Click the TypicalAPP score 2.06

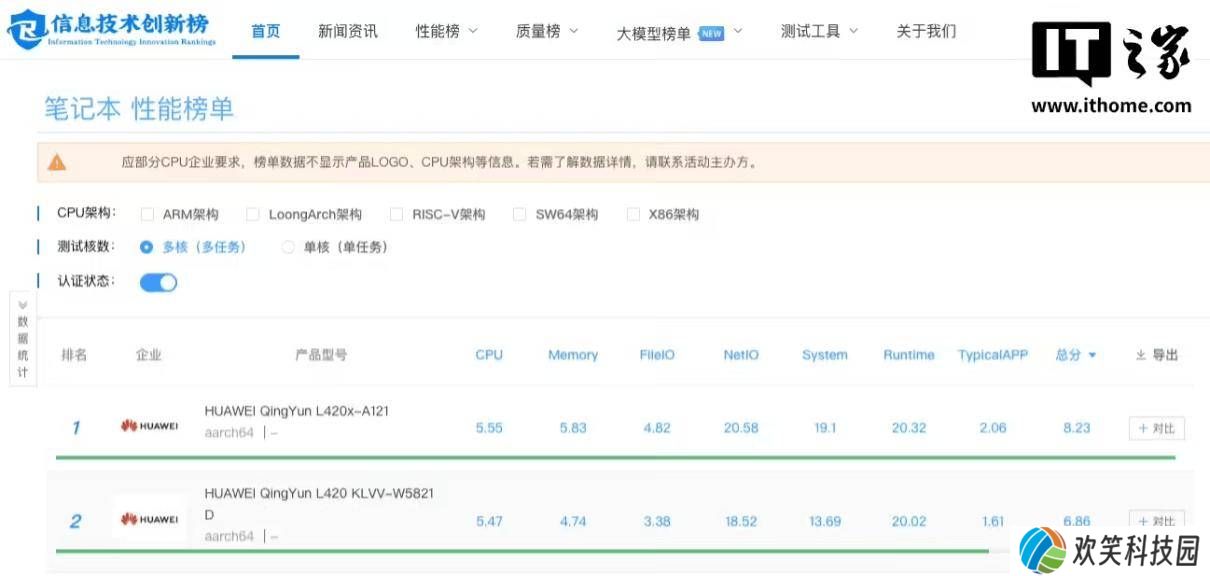(993, 428)
